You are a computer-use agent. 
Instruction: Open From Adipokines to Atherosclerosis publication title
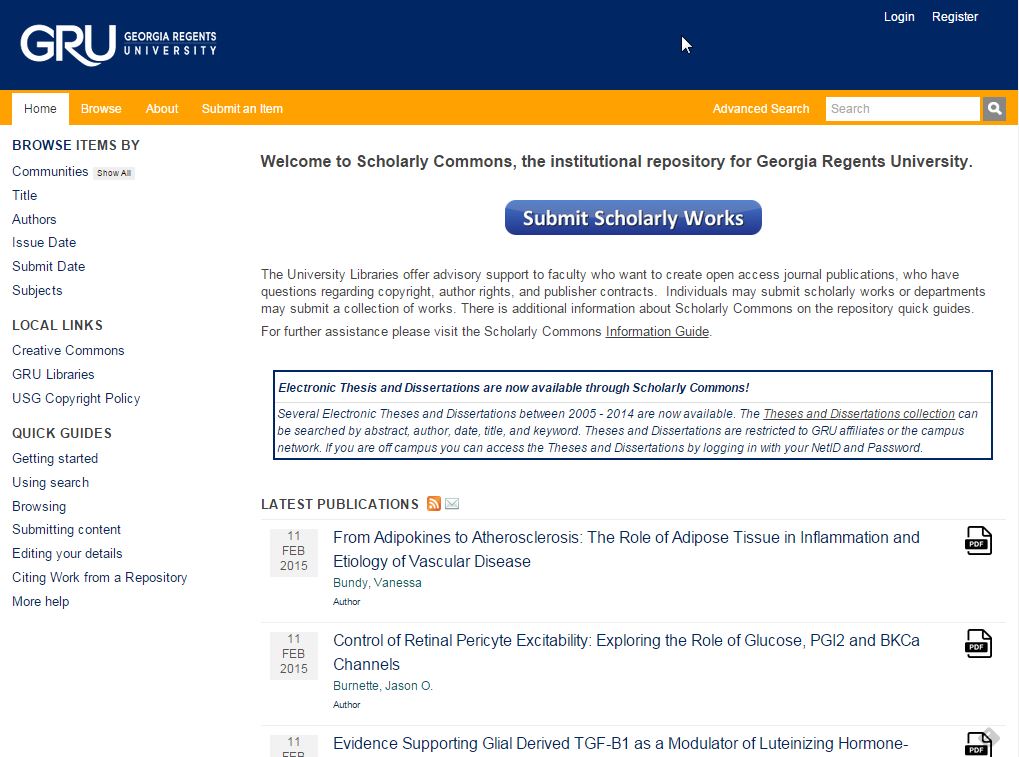click(x=626, y=549)
